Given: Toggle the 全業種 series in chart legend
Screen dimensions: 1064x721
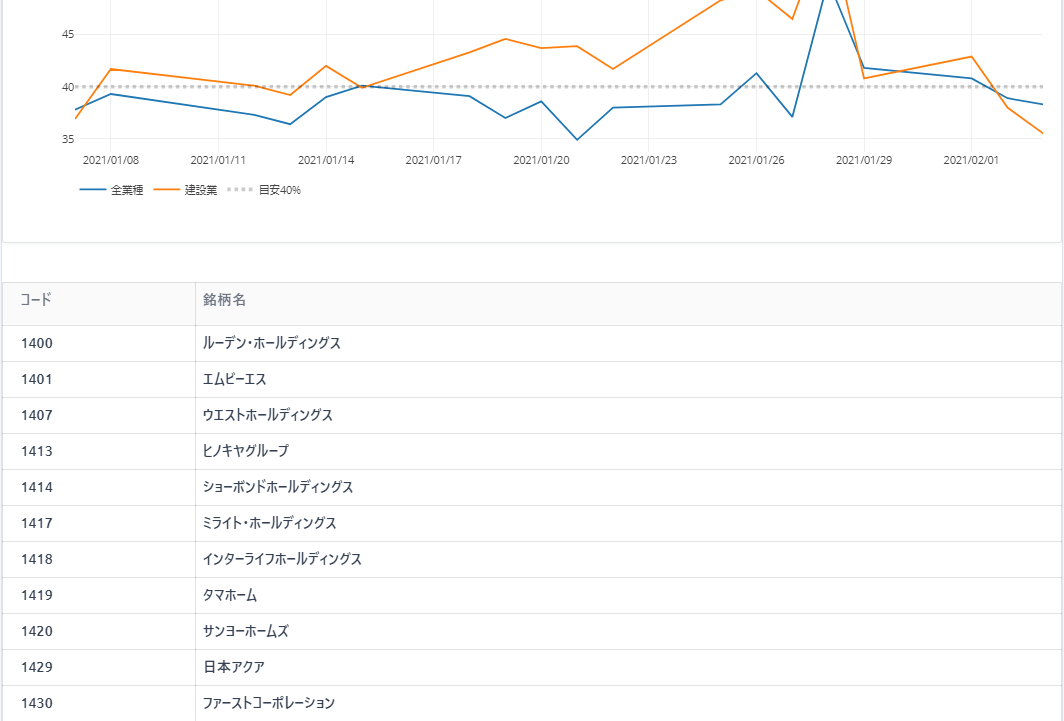Looking at the screenshot, I should coord(126,190).
